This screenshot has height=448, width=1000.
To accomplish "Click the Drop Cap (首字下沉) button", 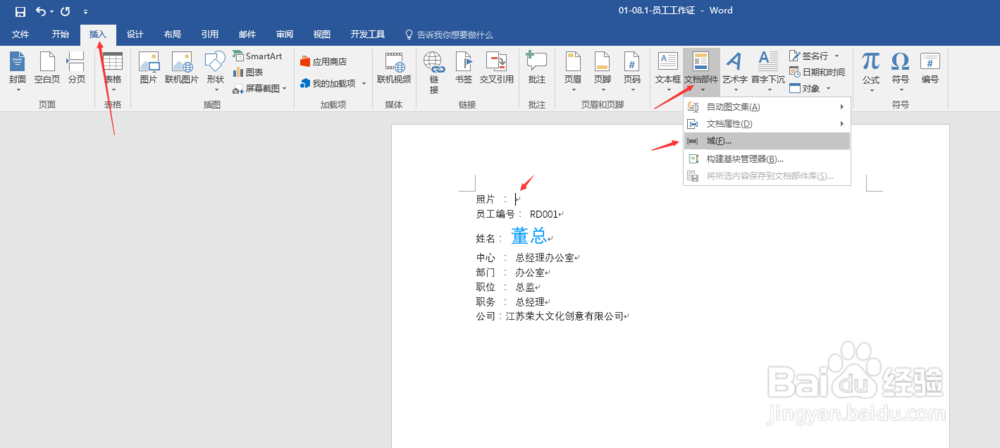I will coord(768,71).
